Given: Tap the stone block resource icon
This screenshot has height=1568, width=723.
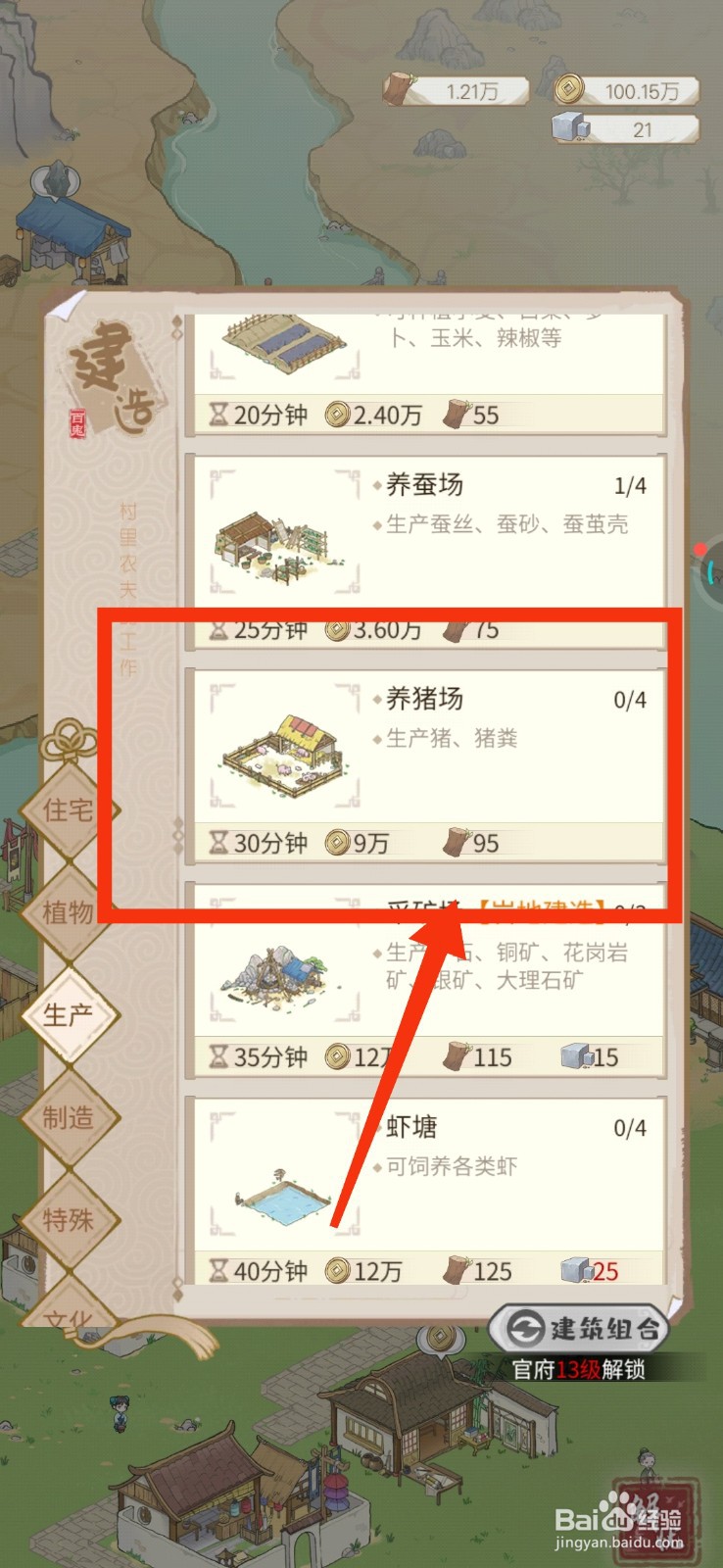Looking at the screenshot, I should coord(570,128).
